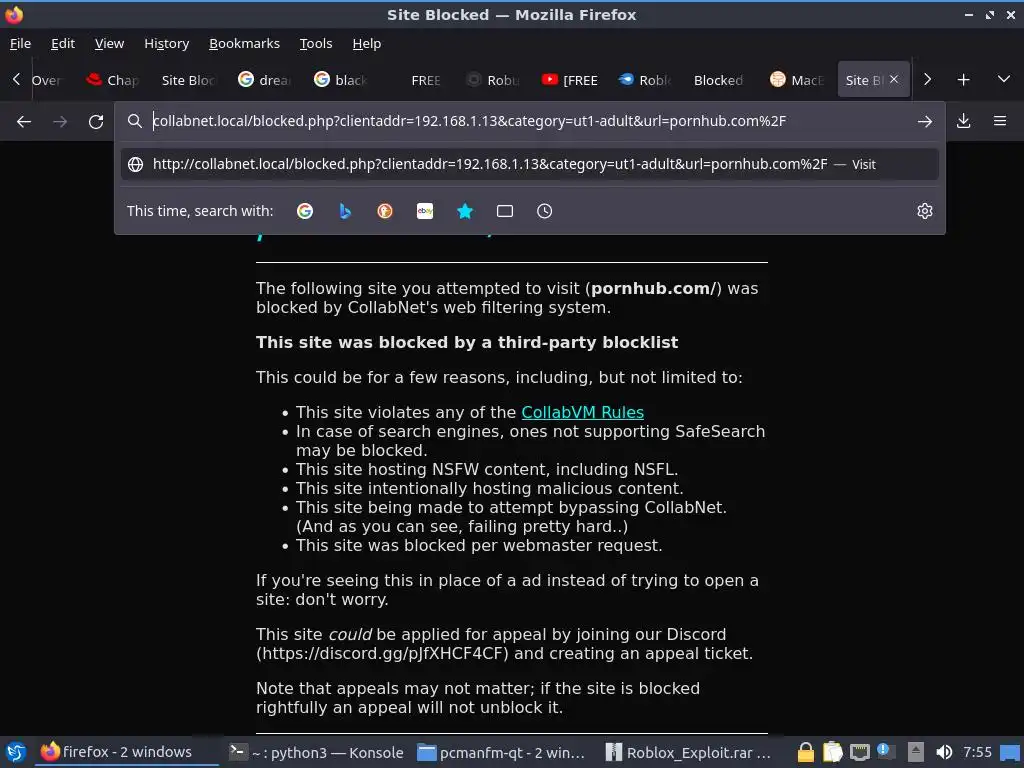Click the show desktop button in taskbar
Image resolution: width=1024 pixels, height=768 pixels.
pyautogui.click(x=1010, y=753)
